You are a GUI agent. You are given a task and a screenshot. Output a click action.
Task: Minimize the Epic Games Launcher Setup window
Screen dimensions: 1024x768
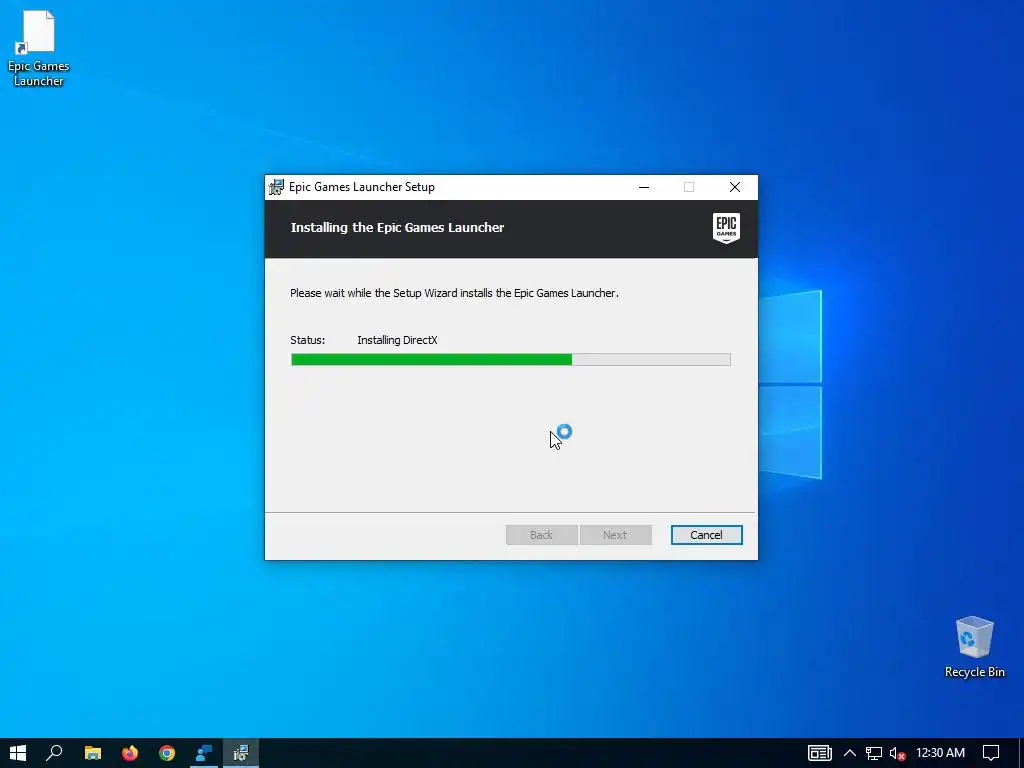pyautogui.click(x=644, y=187)
